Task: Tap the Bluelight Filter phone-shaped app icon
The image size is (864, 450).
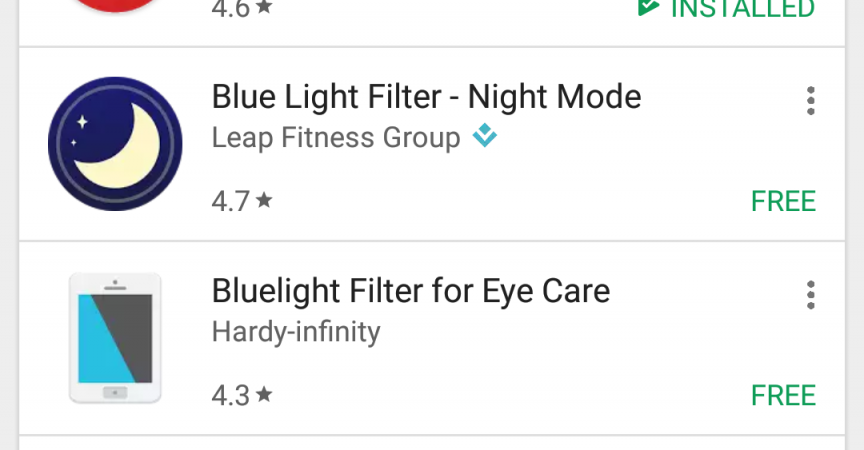Action: pyautogui.click(x=115, y=338)
